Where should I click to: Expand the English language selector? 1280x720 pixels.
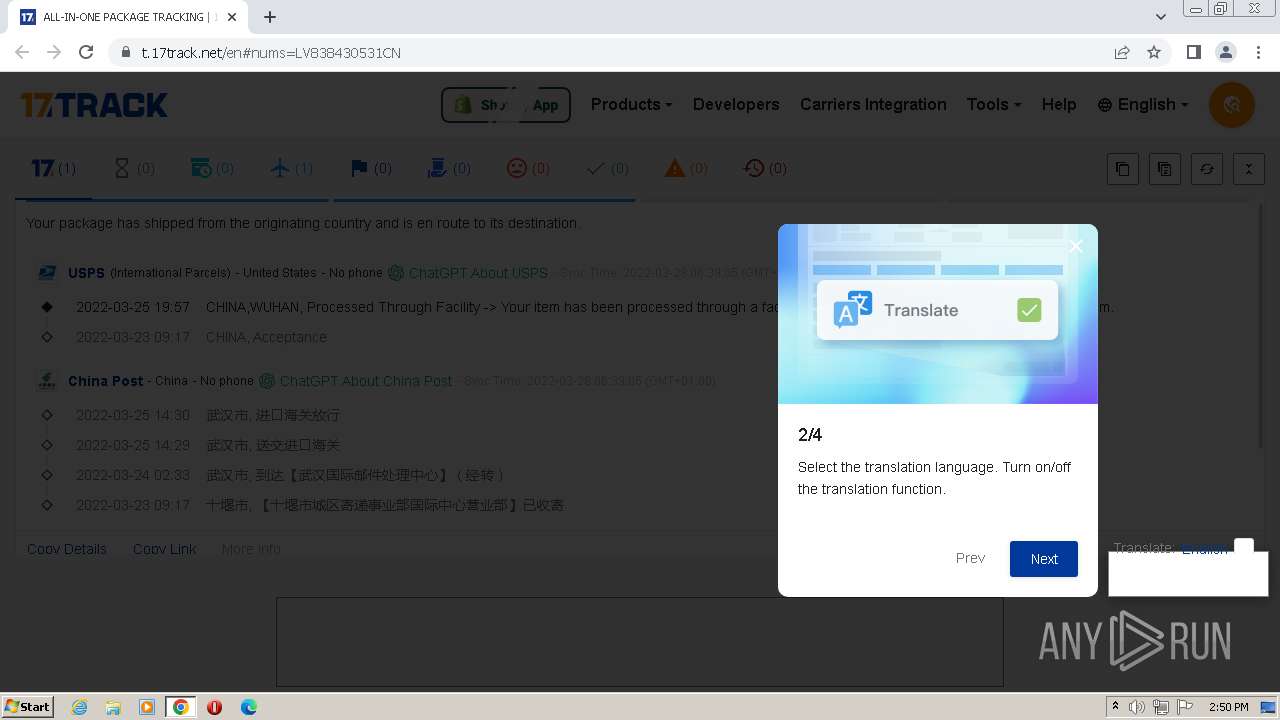click(1143, 104)
